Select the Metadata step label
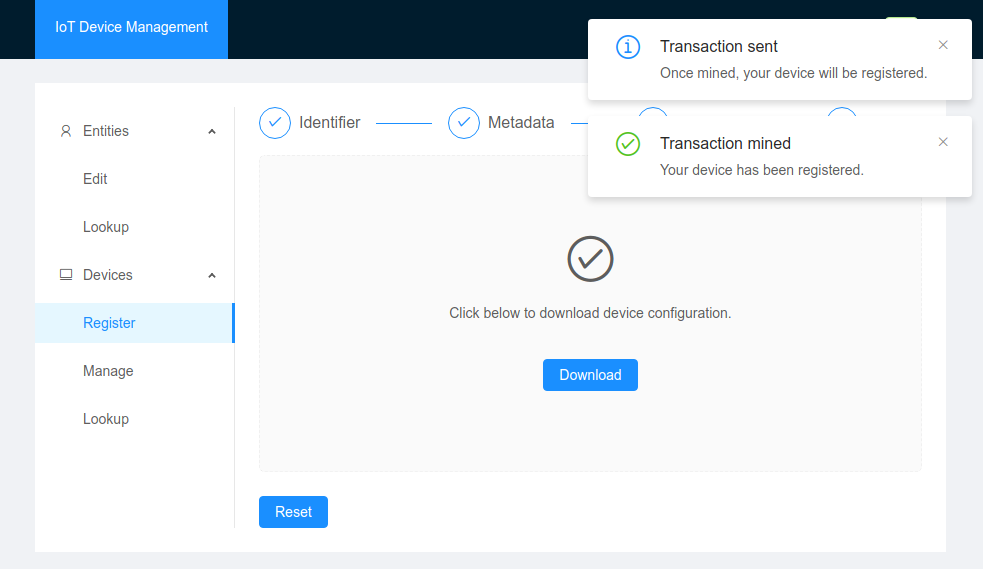The height and width of the screenshot is (569, 983). tap(521, 122)
